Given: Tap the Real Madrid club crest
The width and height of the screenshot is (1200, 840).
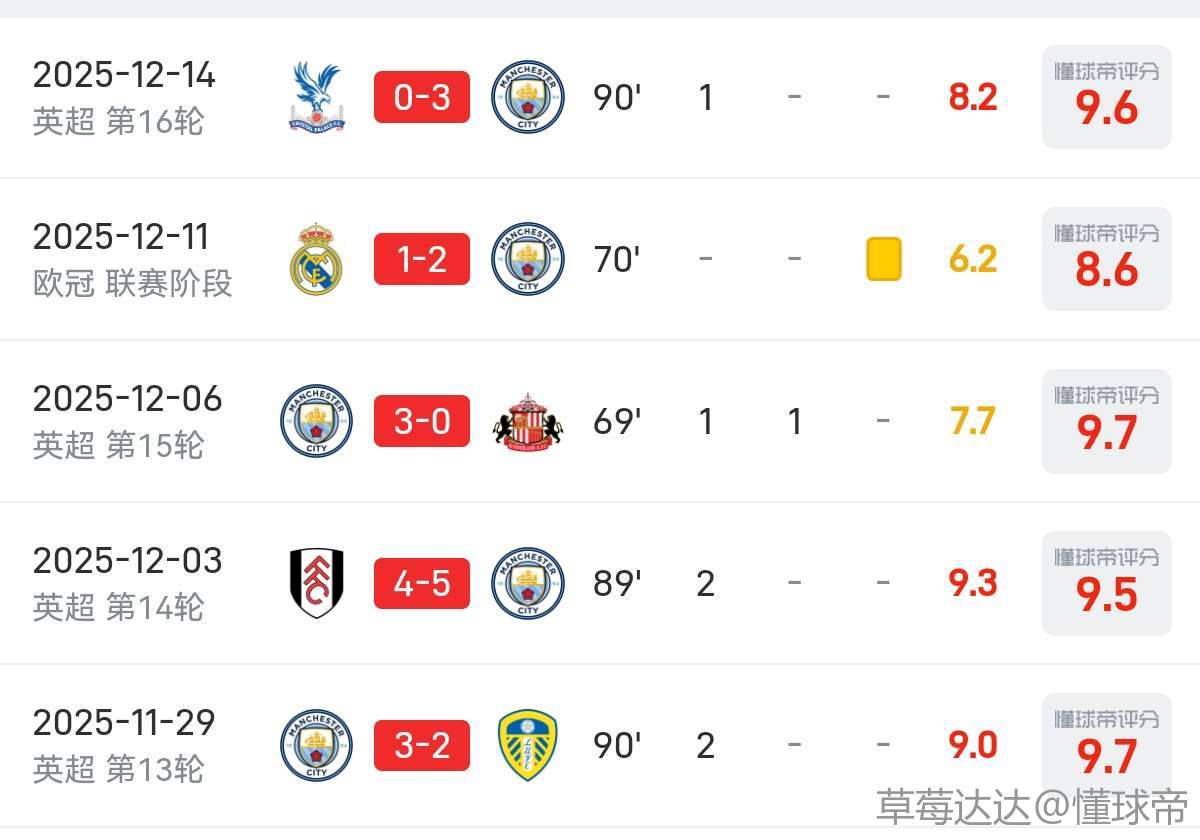Looking at the screenshot, I should pos(316,259).
